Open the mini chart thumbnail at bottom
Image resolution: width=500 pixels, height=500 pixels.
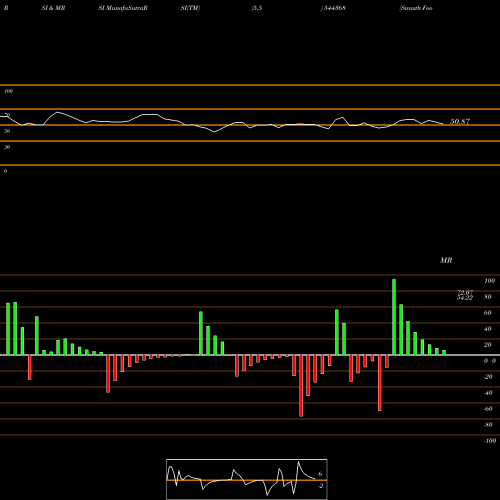coord(247,479)
